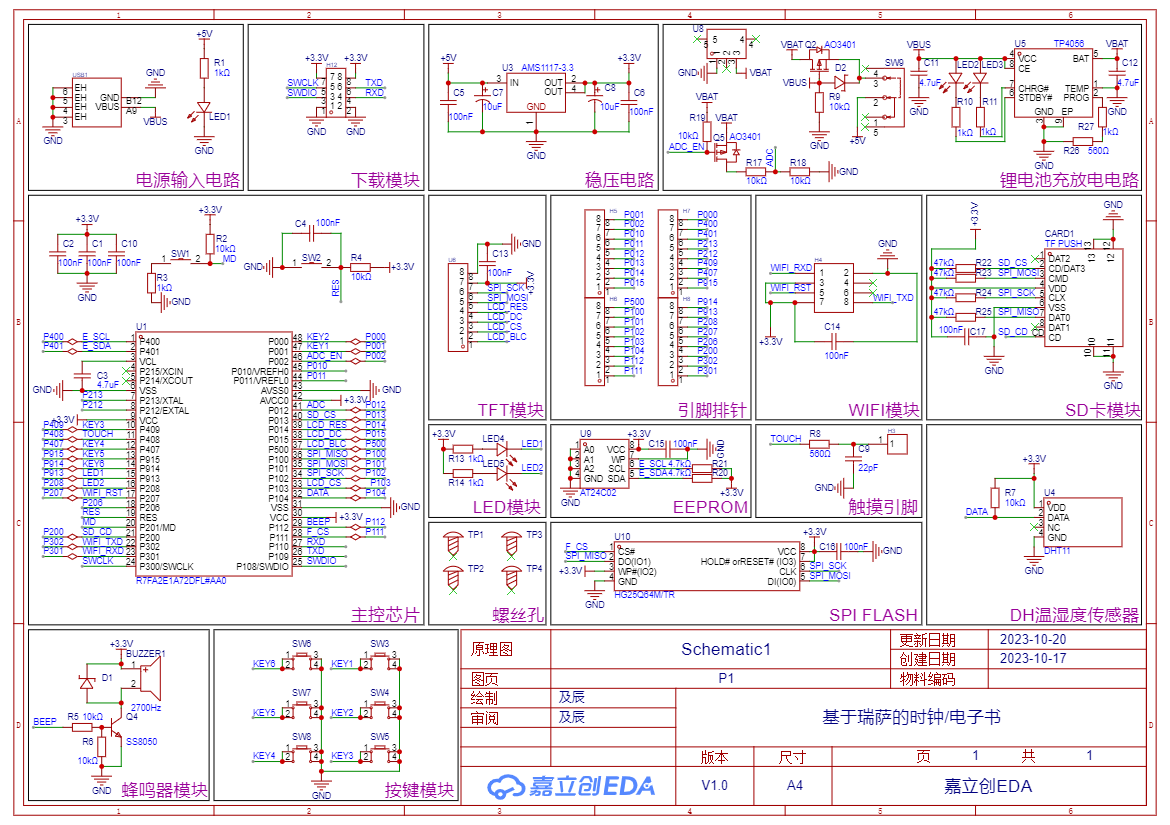Screen dimensions: 1170x825
Task: Select the TF PUSH card socket symbol
Action: [x=1083, y=298]
